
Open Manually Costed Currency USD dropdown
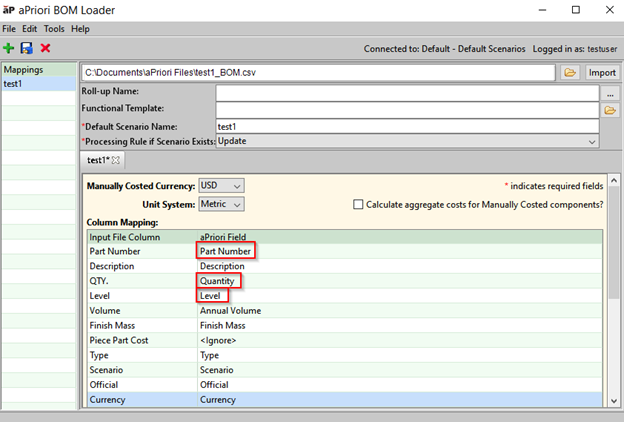click(221, 186)
